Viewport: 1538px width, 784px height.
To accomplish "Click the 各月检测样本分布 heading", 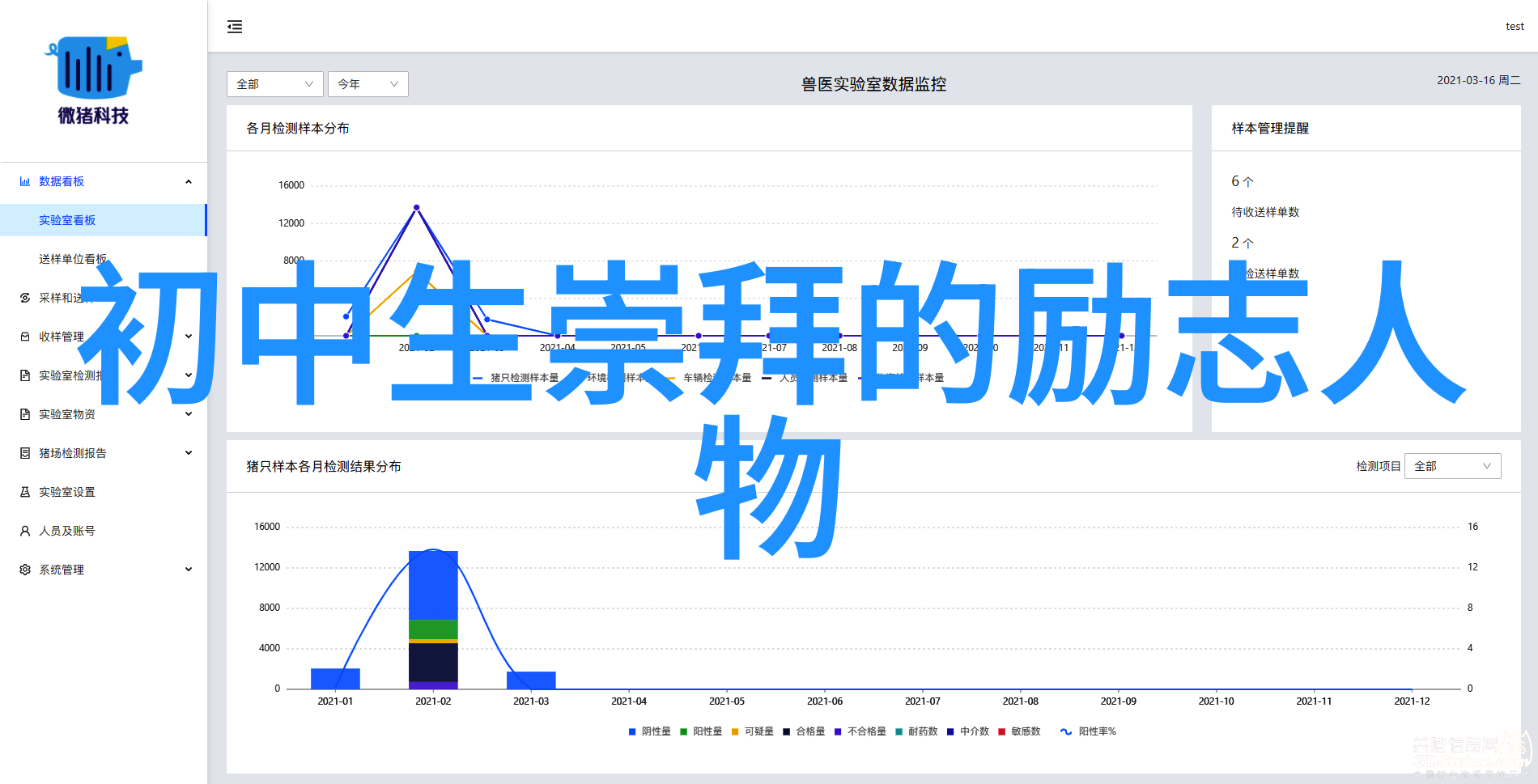I will pos(298,128).
